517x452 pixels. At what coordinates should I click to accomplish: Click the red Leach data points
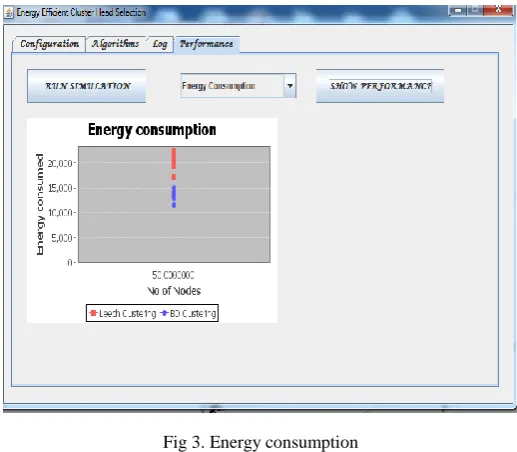pyautogui.click(x=174, y=163)
